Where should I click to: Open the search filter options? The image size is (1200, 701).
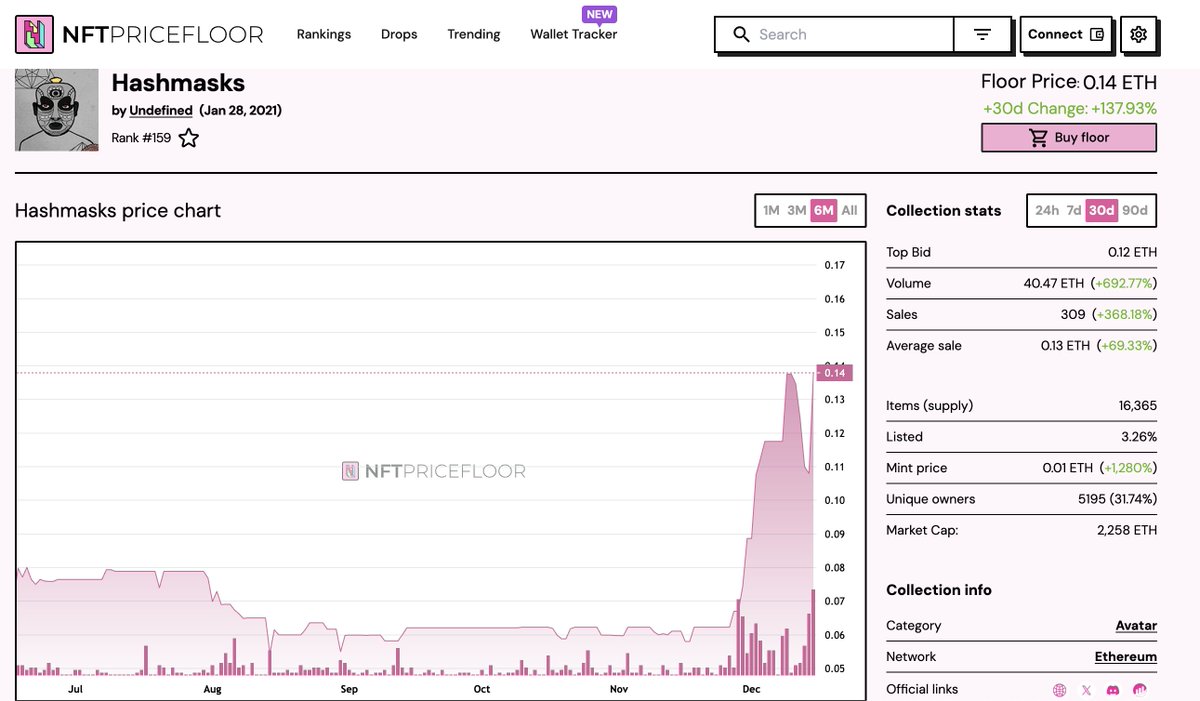983,34
